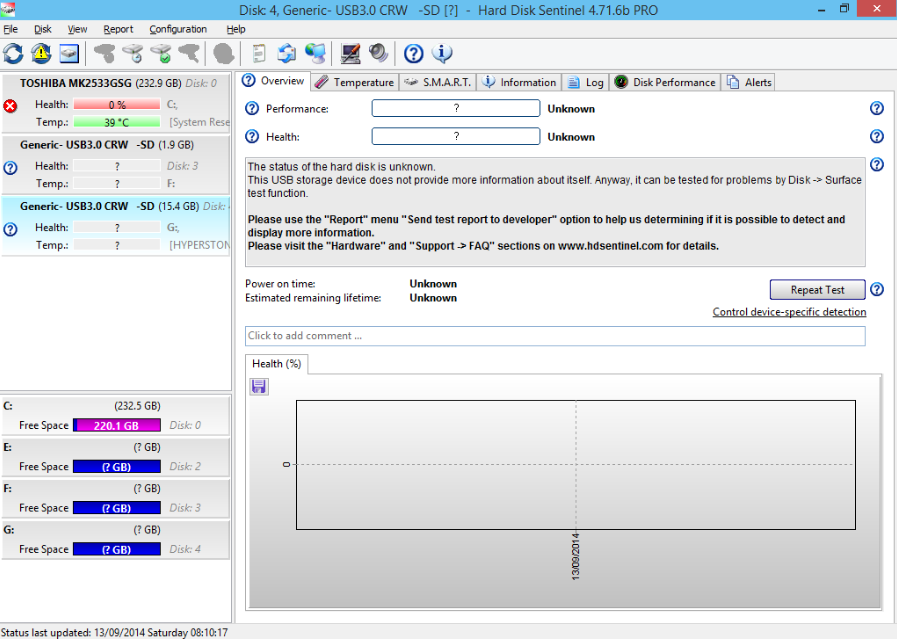This screenshot has height=639, width=897.
Task: Click the refresh icon with yellow warning sign
Action: click(41, 53)
